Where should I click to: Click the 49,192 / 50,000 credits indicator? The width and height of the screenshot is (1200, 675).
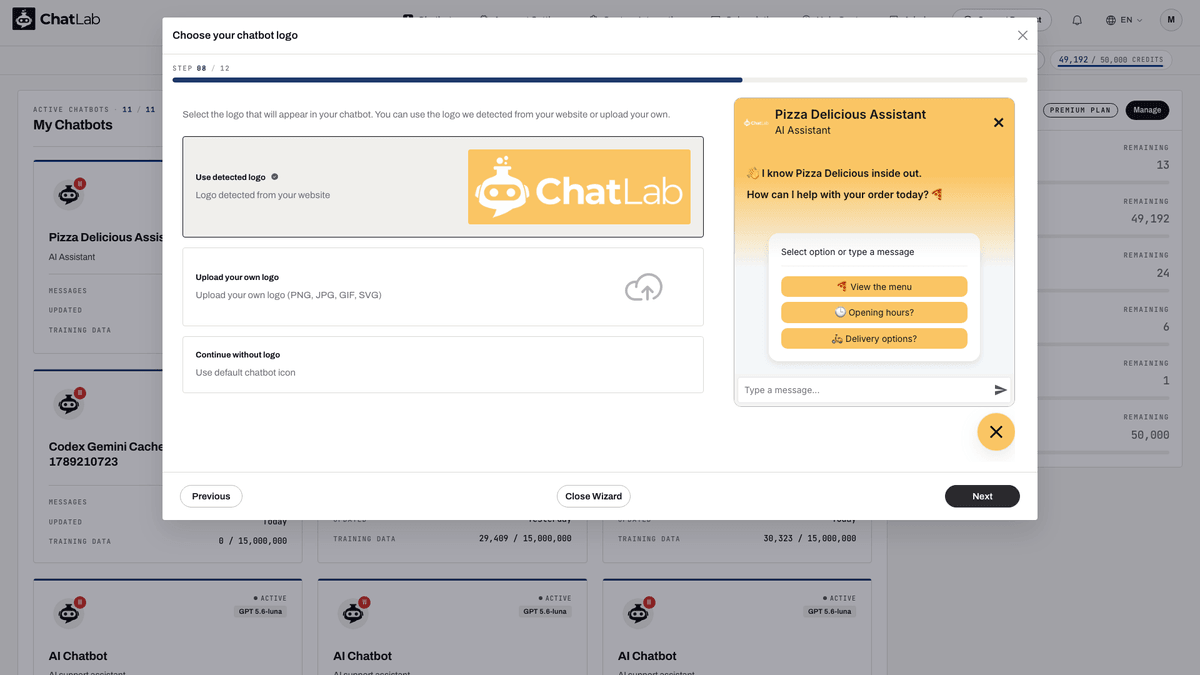pos(1110,60)
